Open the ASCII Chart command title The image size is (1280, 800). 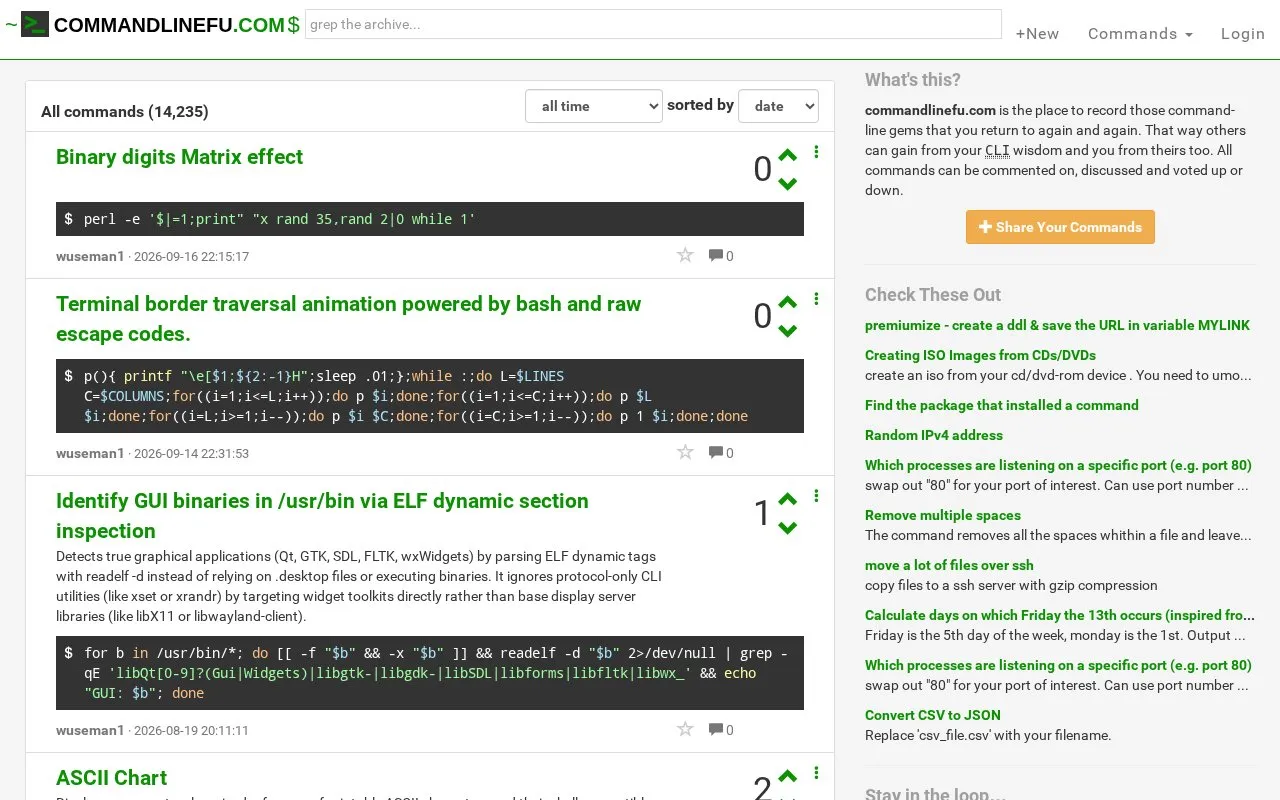point(111,778)
